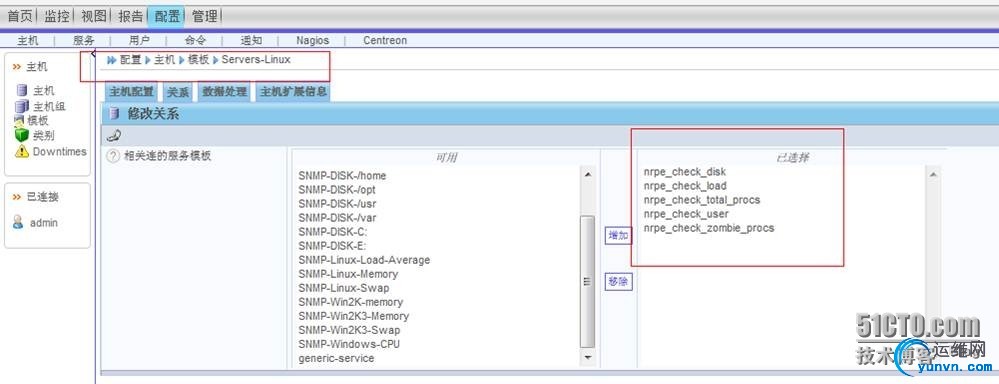Click the 增加 button

click(618, 236)
